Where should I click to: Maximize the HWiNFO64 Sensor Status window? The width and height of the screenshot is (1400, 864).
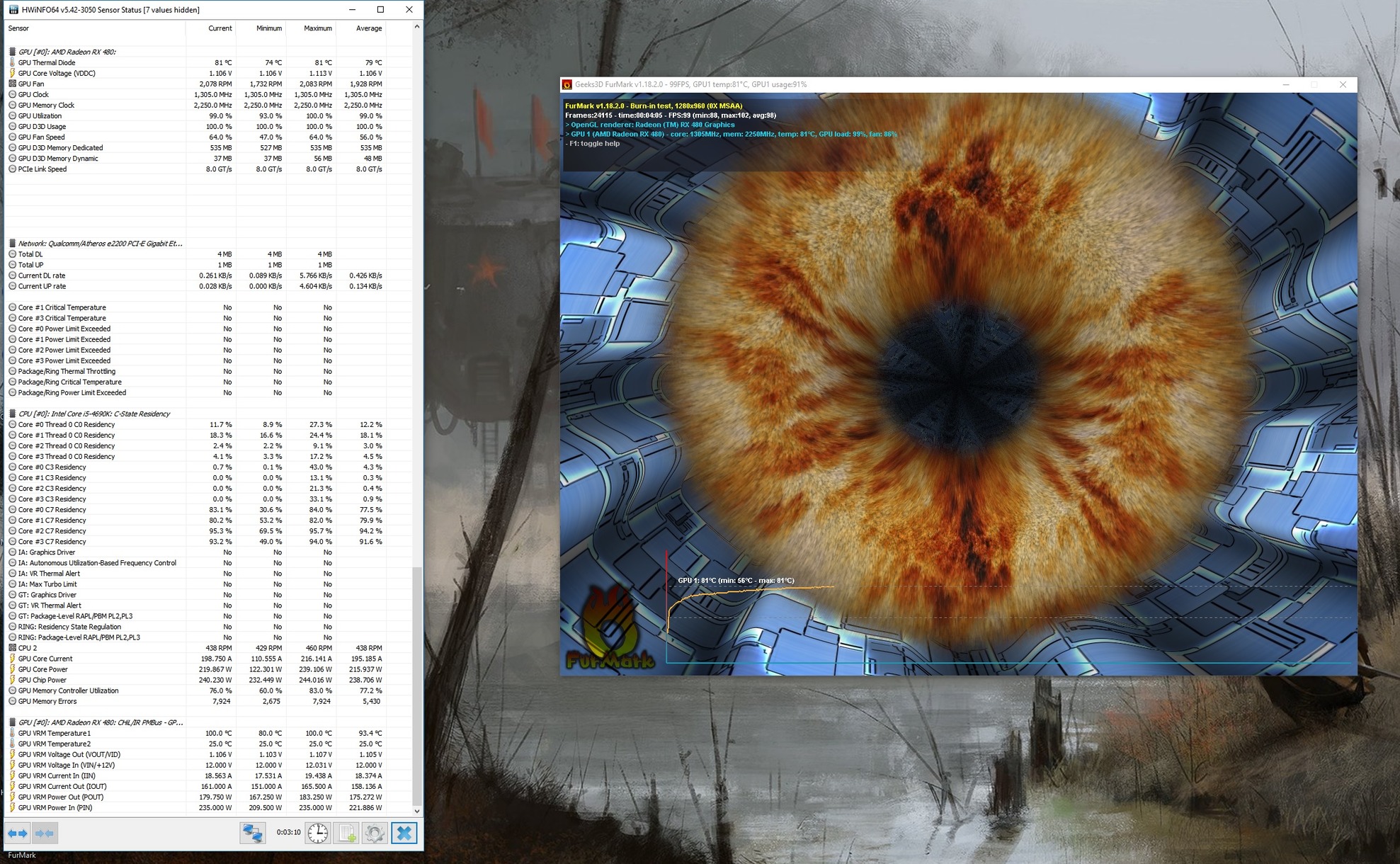coord(380,10)
